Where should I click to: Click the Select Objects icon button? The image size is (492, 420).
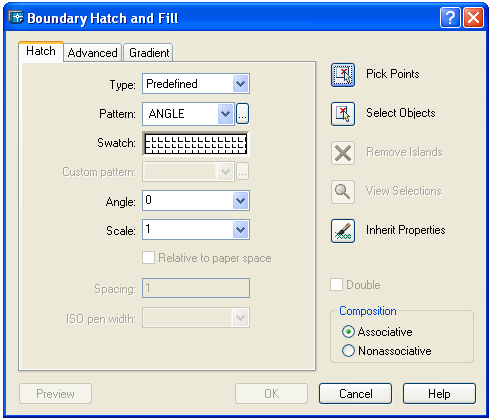(x=343, y=114)
